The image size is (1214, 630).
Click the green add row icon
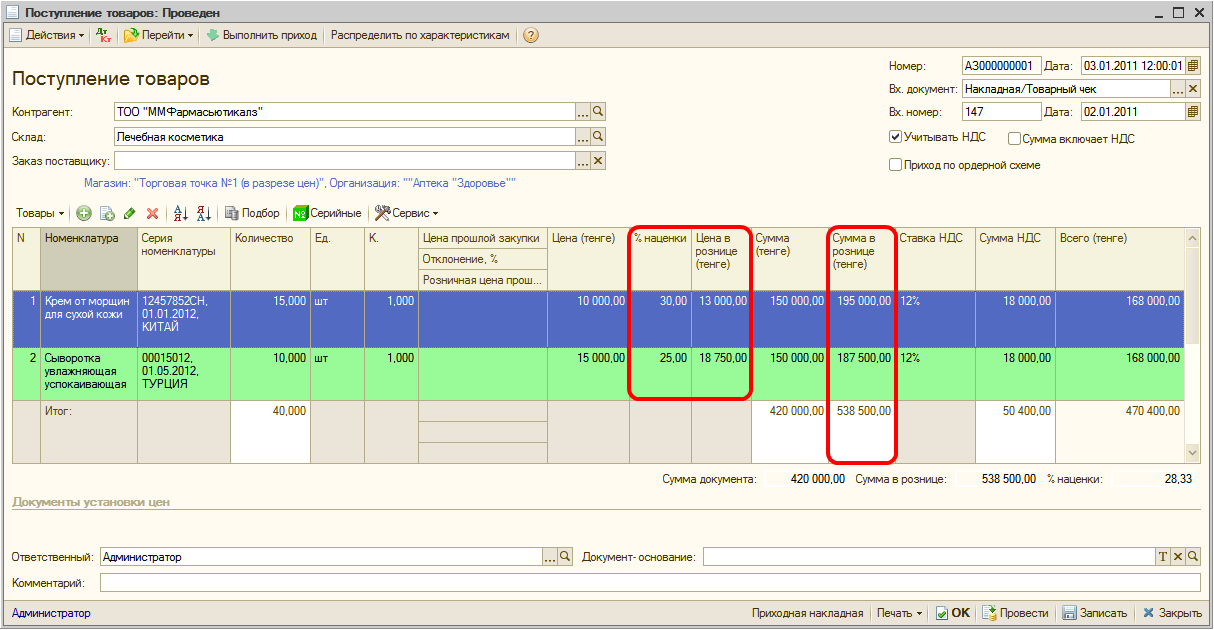click(84, 213)
